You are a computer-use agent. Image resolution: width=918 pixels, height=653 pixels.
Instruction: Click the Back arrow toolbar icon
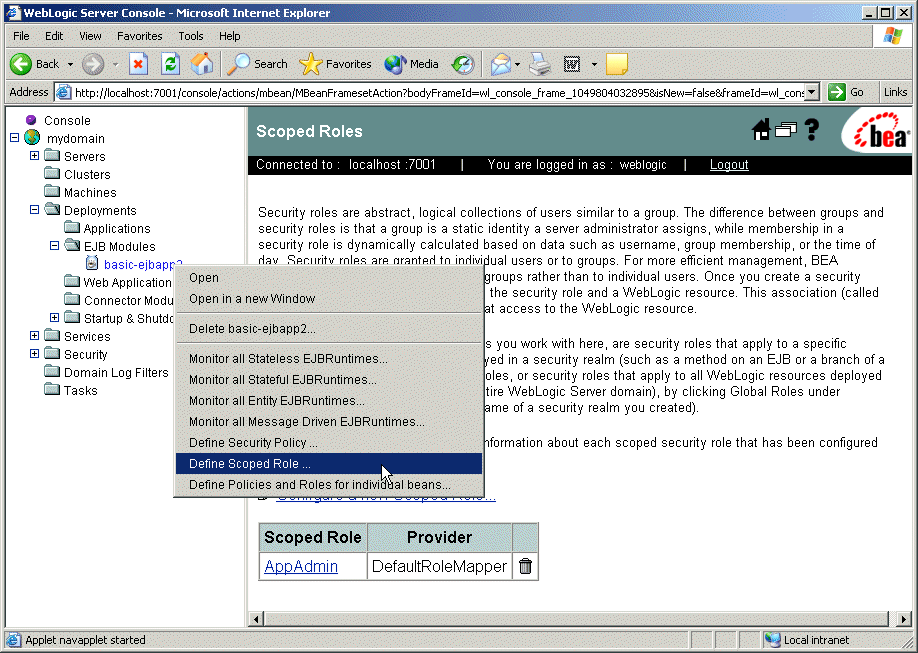click(x=21, y=64)
